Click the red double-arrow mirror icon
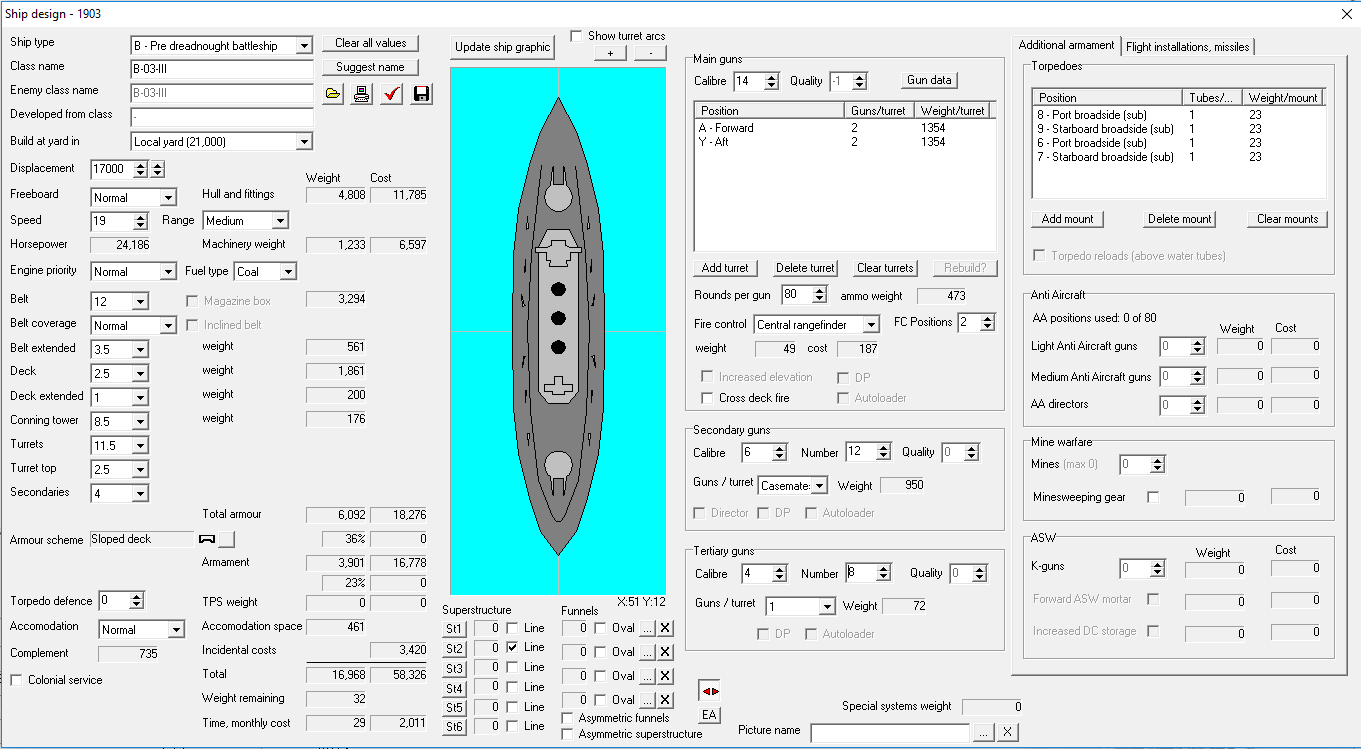 tap(709, 691)
